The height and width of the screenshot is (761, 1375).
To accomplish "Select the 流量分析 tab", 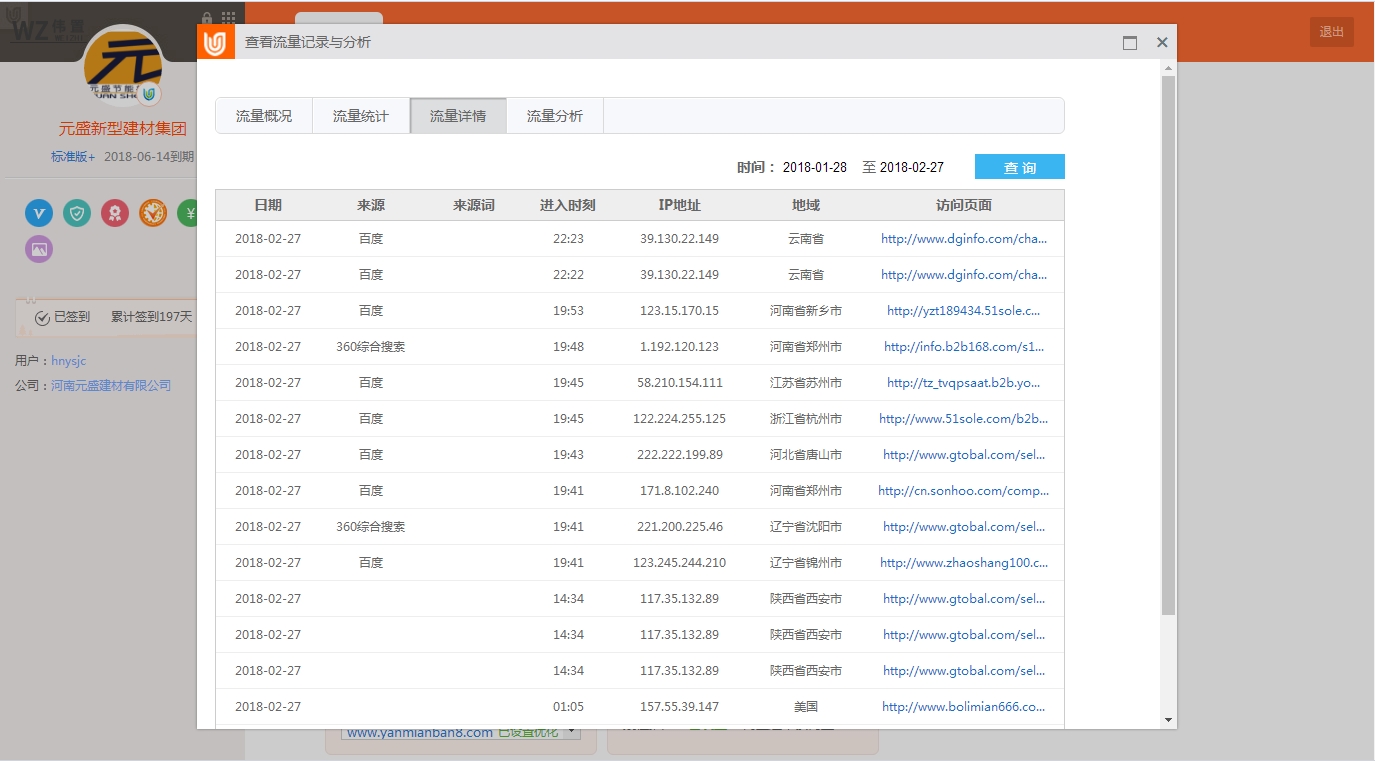I will (x=555, y=116).
